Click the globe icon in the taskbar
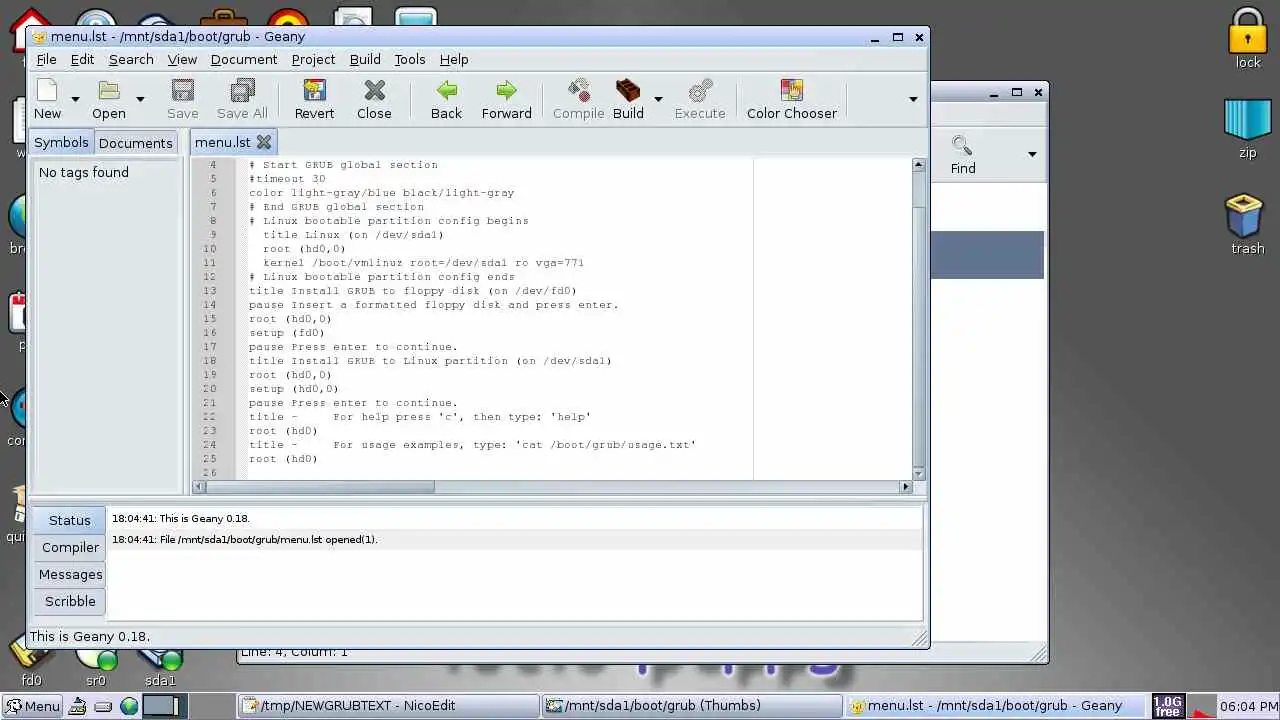The height and width of the screenshot is (720, 1280). [129, 706]
